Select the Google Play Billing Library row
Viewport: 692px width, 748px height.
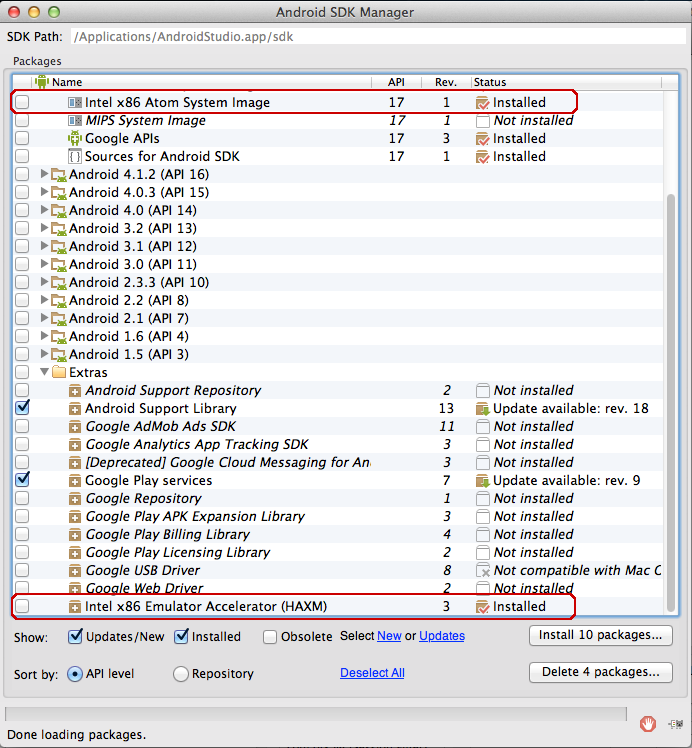click(337, 535)
